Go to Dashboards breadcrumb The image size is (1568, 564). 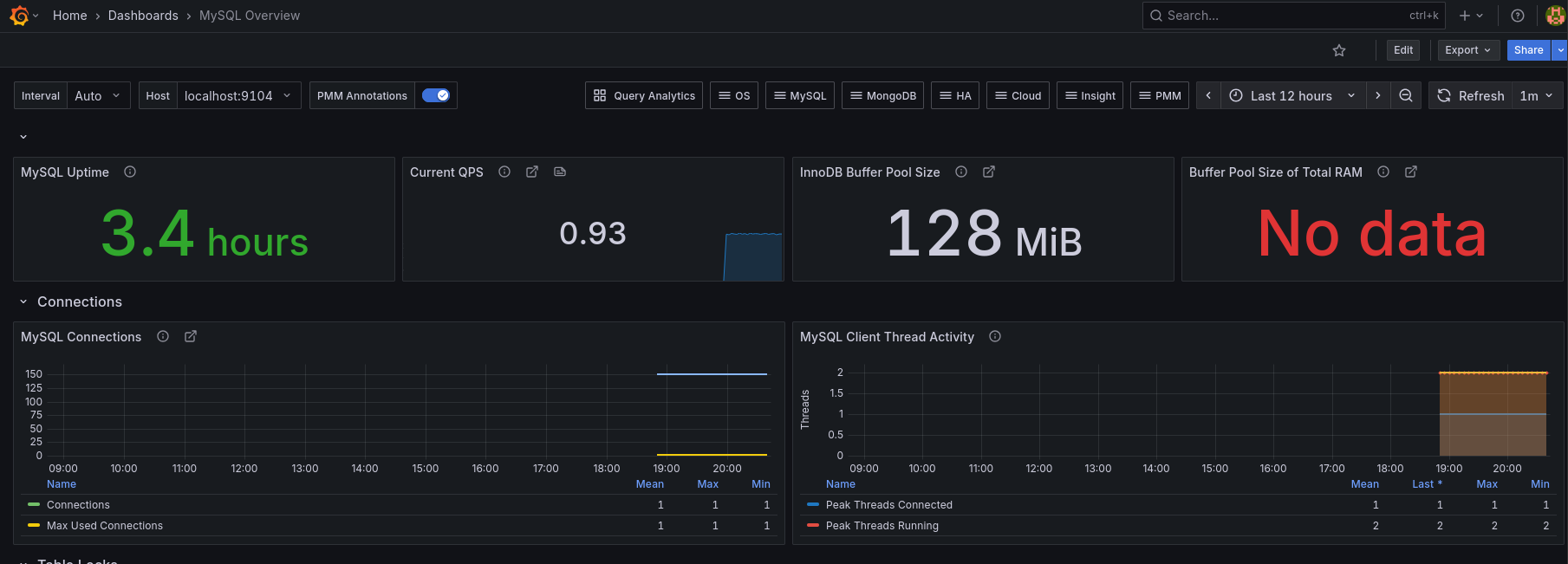[143, 16]
